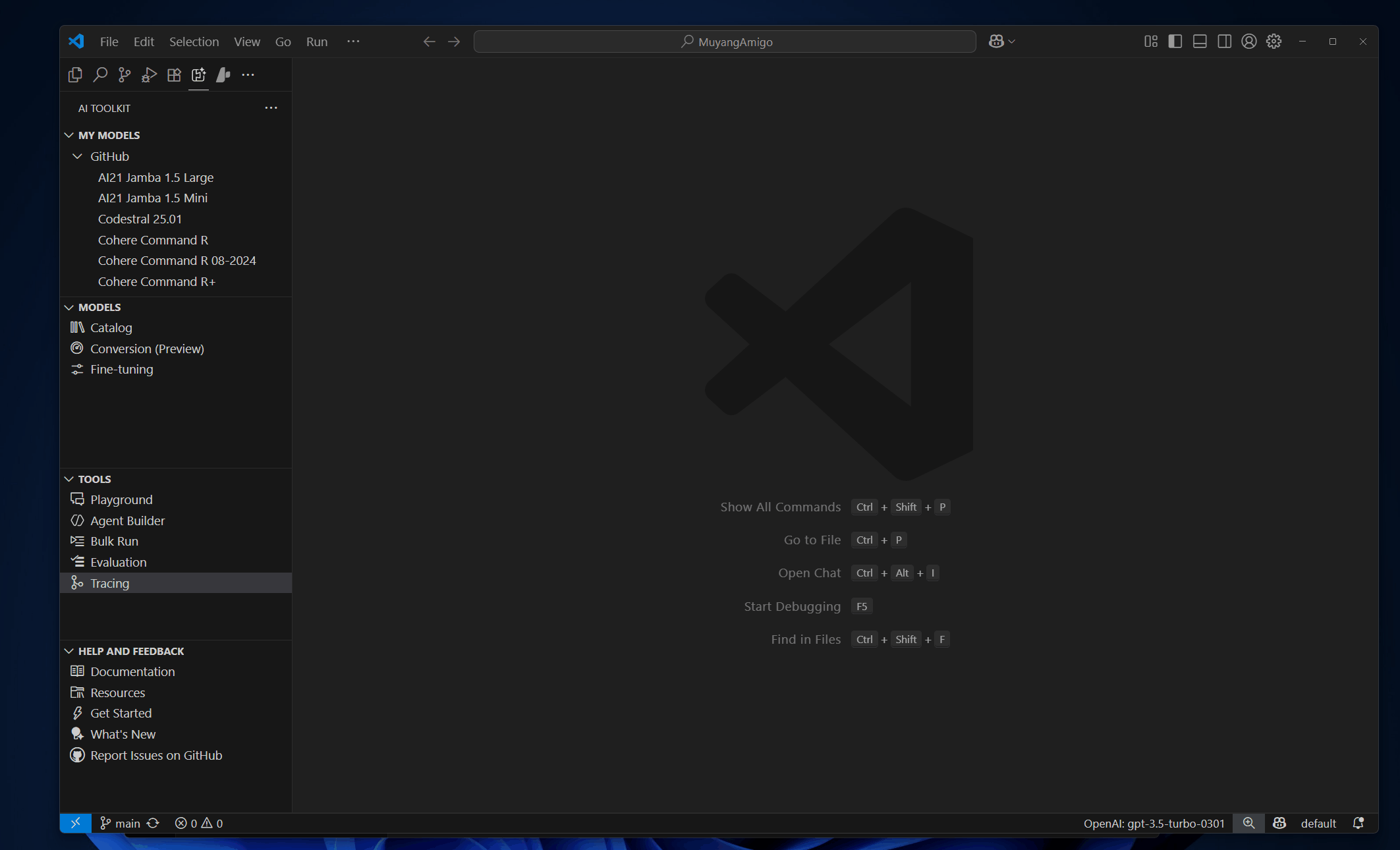Select the Cohere Command R+ model

(176, 281)
